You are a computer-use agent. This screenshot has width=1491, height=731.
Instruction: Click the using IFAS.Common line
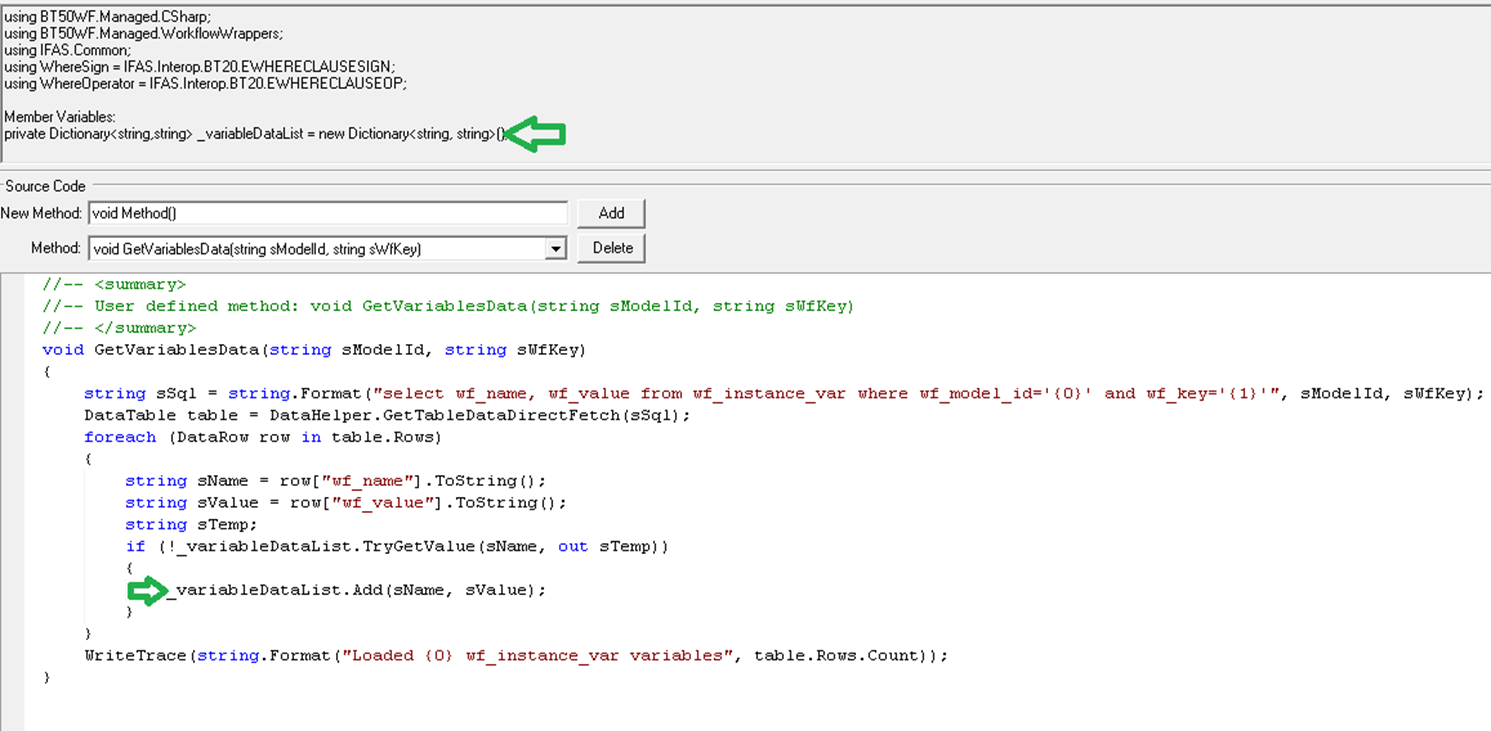[70, 49]
